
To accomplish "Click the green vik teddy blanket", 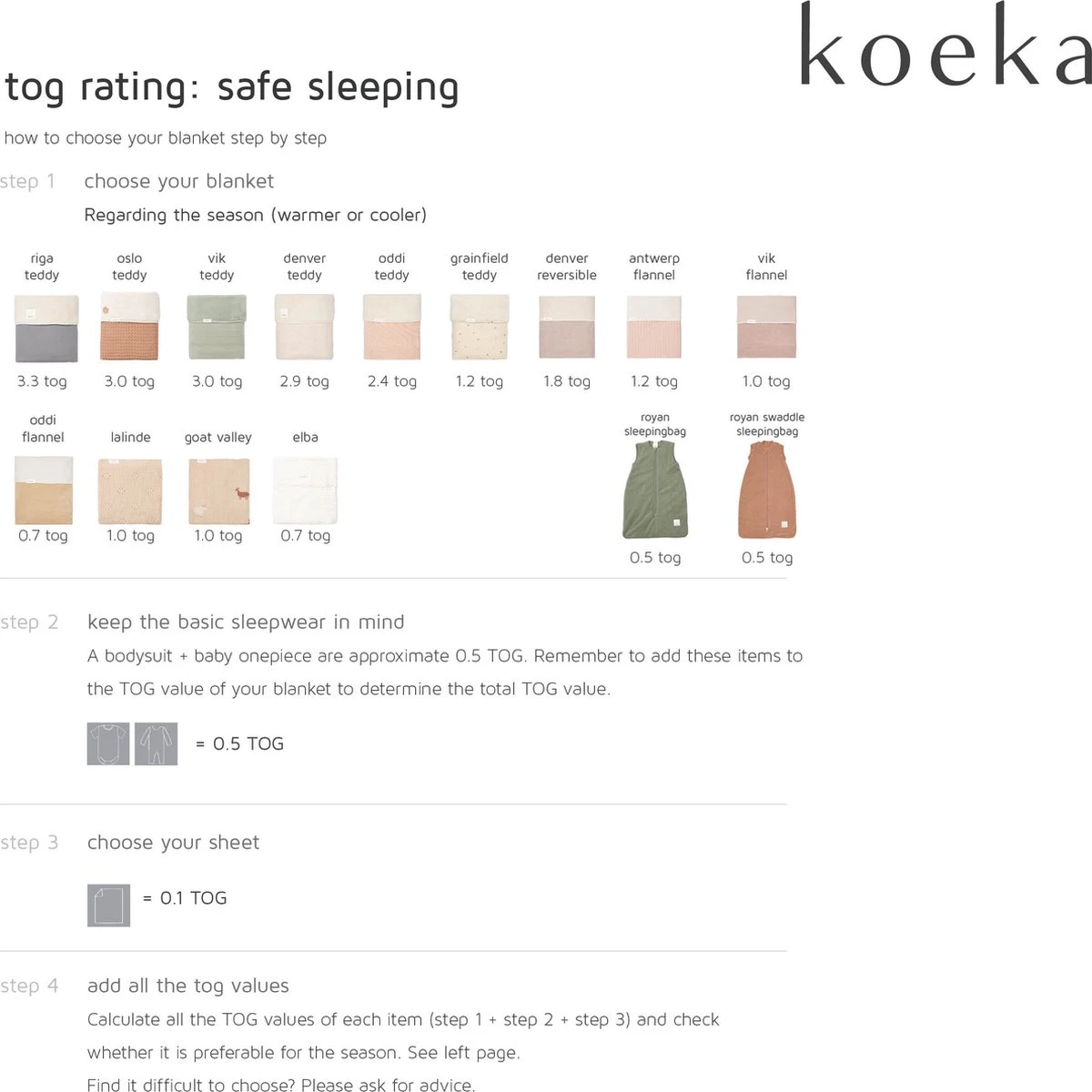I will point(217,328).
